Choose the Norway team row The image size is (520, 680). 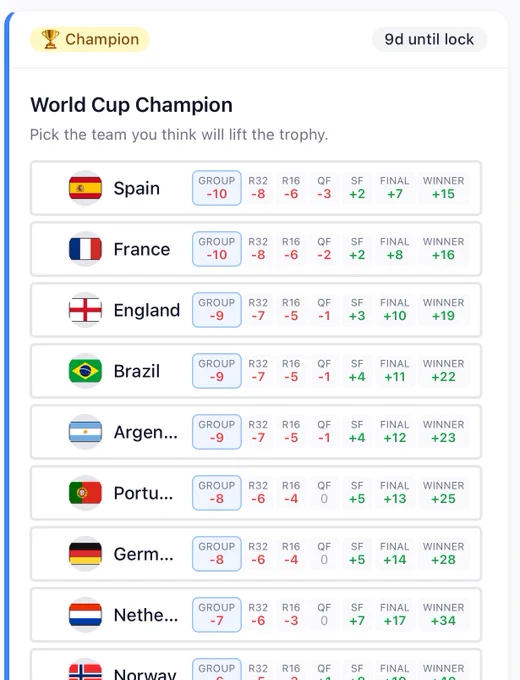click(256, 664)
